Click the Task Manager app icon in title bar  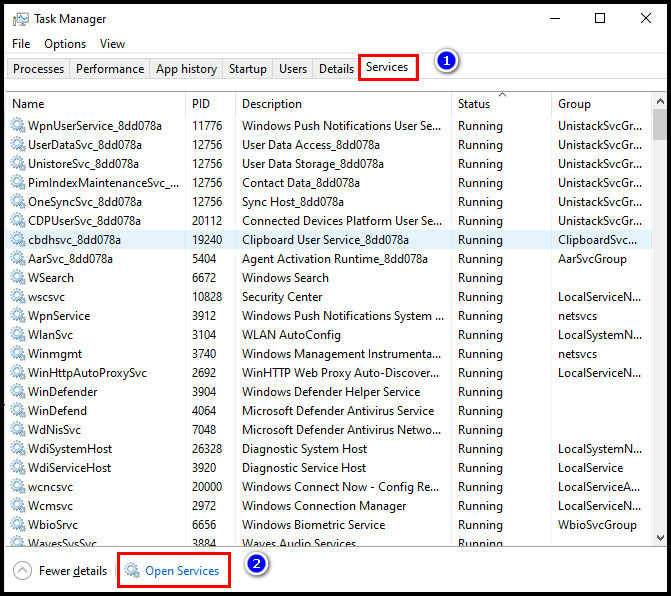point(20,19)
